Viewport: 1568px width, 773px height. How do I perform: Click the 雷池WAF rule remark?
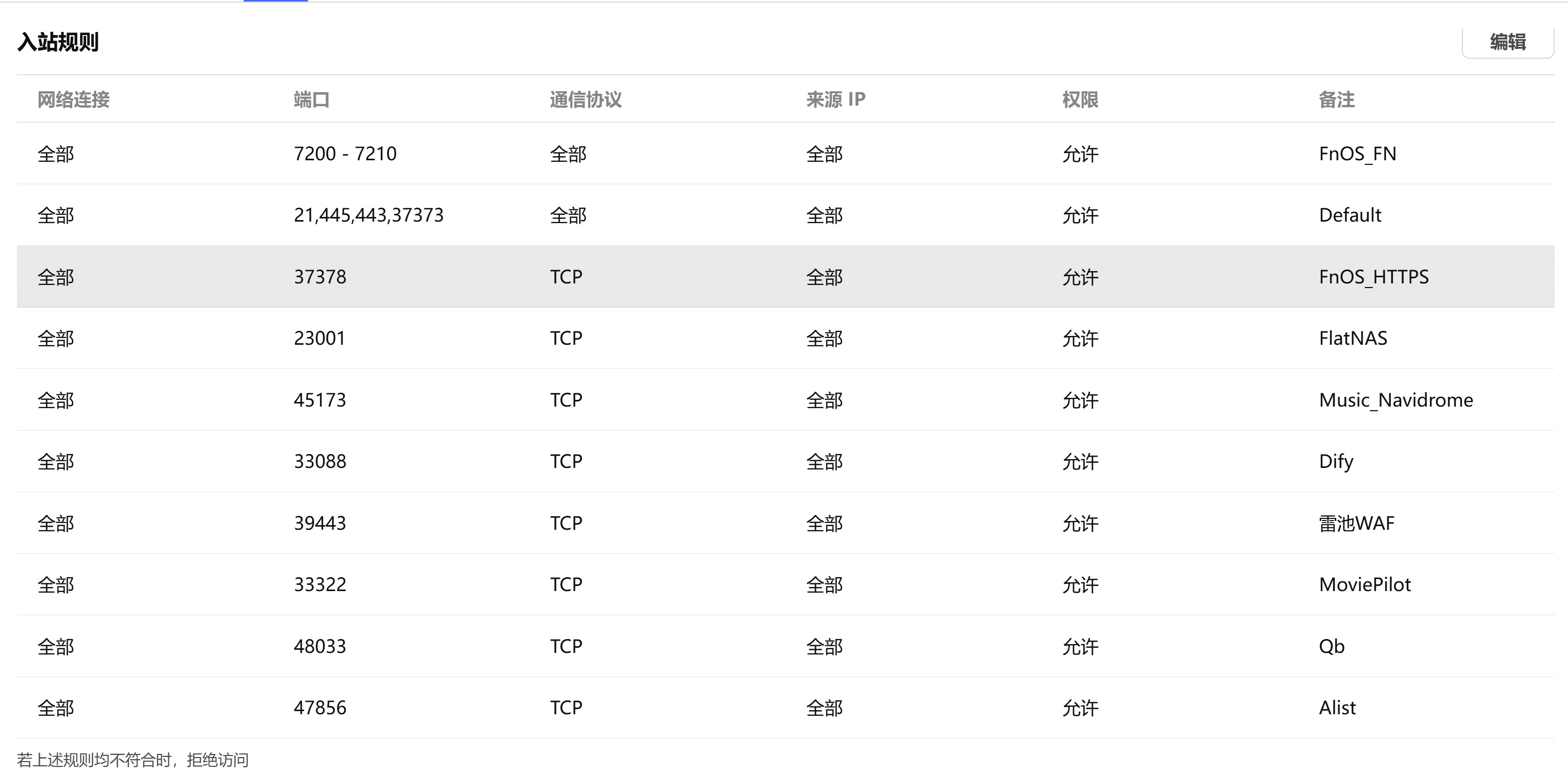tap(1356, 523)
